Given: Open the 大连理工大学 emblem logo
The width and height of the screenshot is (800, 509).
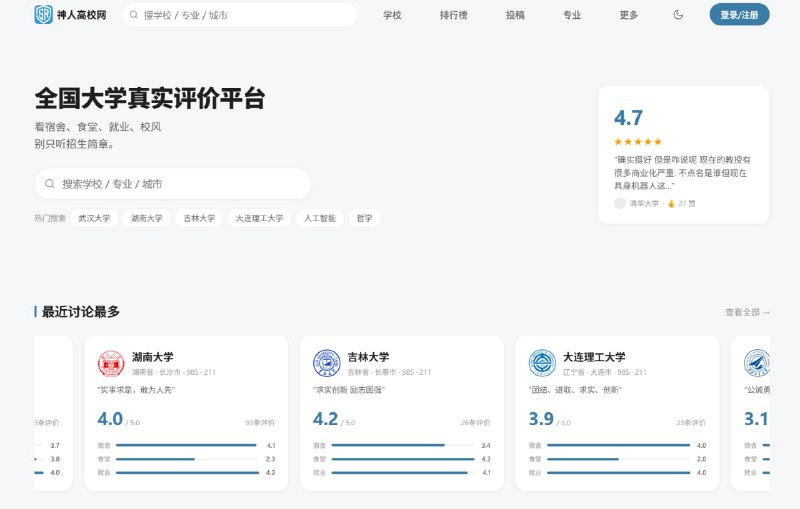Looking at the screenshot, I should (542, 363).
